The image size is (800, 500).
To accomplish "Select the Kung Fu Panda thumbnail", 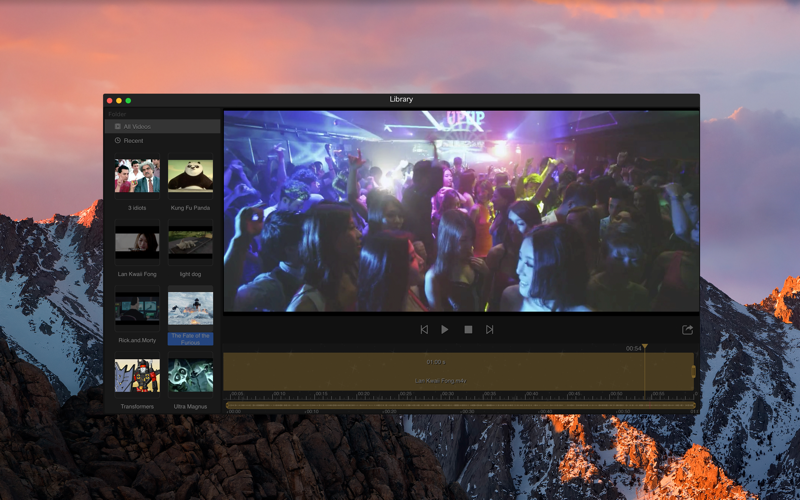I will coord(190,176).
